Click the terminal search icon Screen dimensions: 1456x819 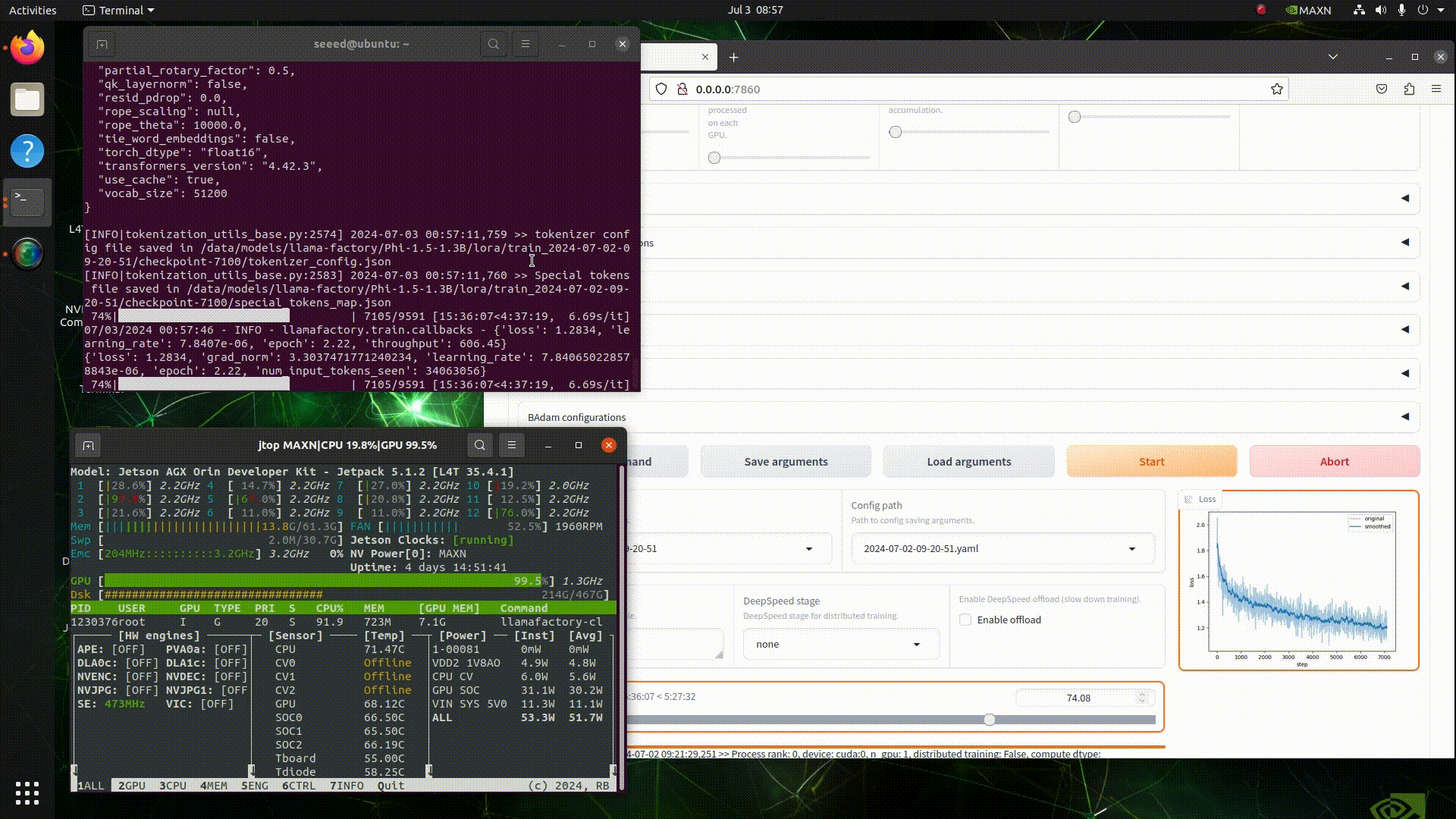point(494,44)
